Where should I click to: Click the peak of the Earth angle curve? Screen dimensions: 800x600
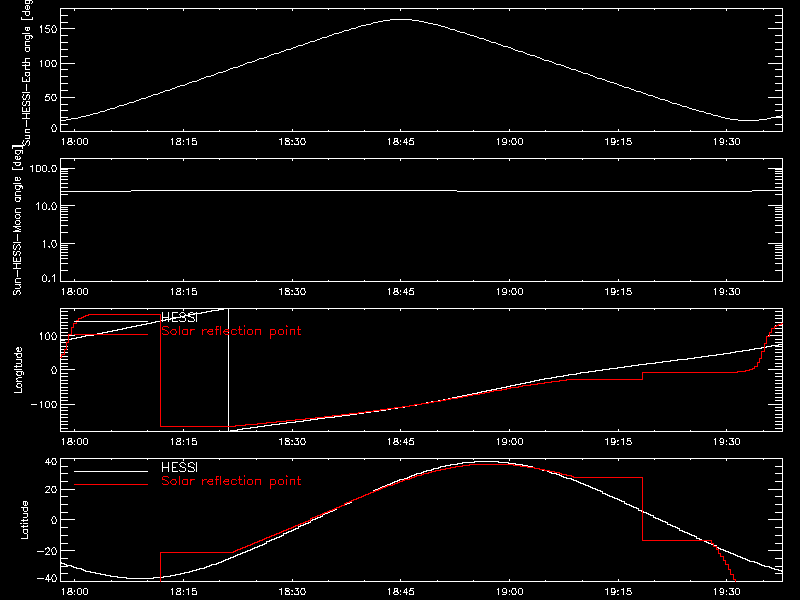pos(402,19)
